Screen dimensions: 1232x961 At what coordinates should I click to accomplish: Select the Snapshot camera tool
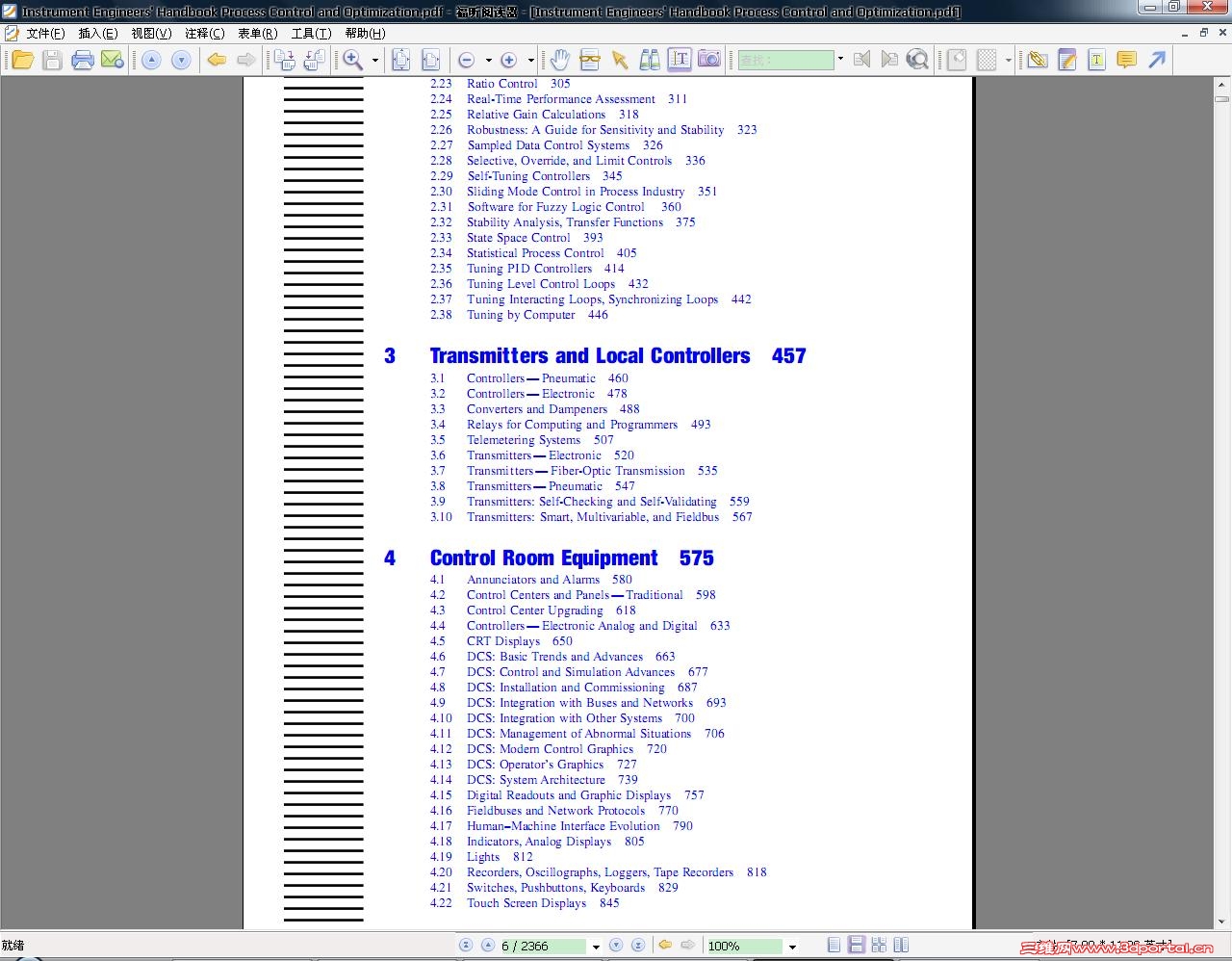[x=709, y=60]
